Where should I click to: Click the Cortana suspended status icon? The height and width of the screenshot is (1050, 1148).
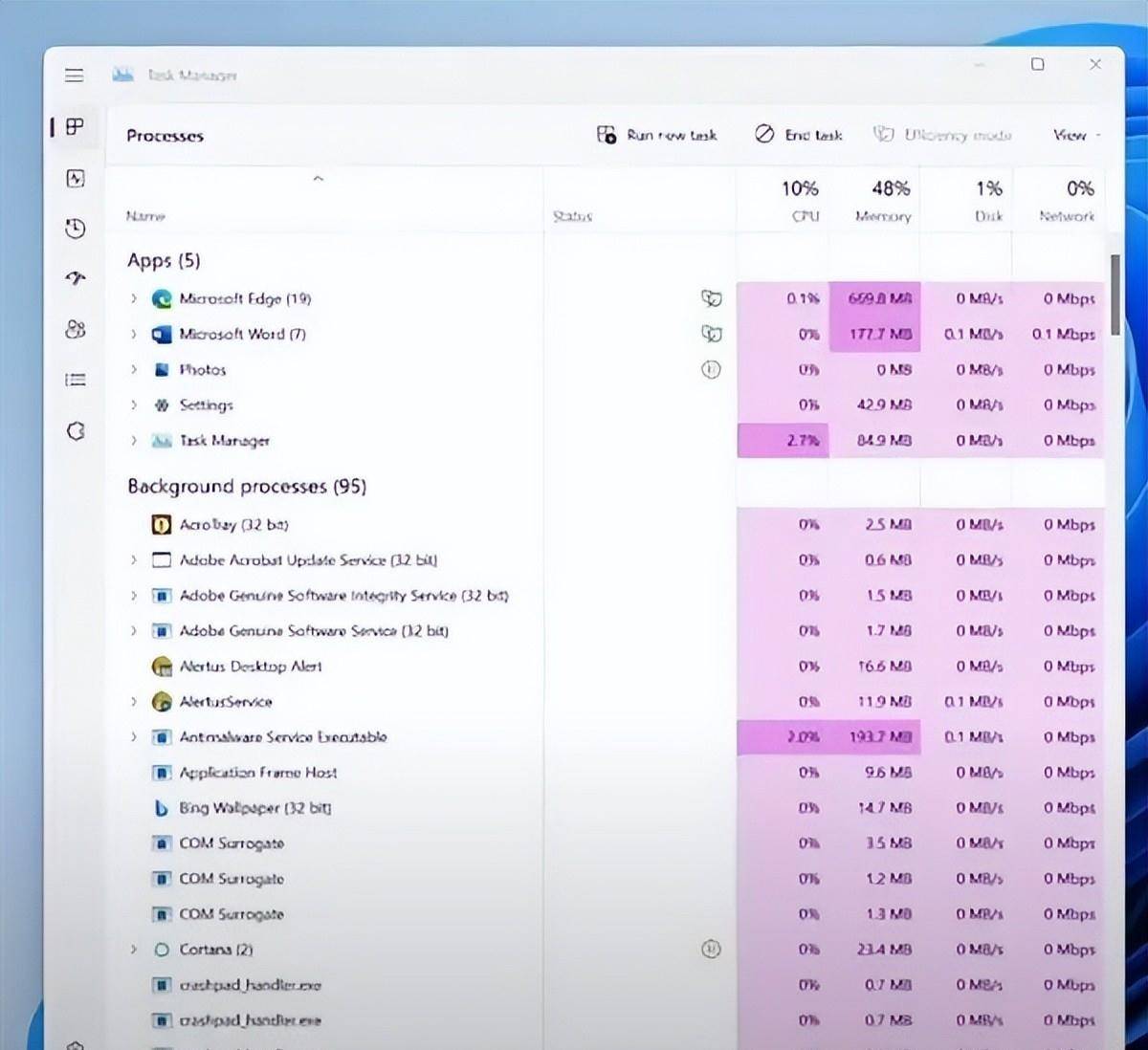click(711, 950)
